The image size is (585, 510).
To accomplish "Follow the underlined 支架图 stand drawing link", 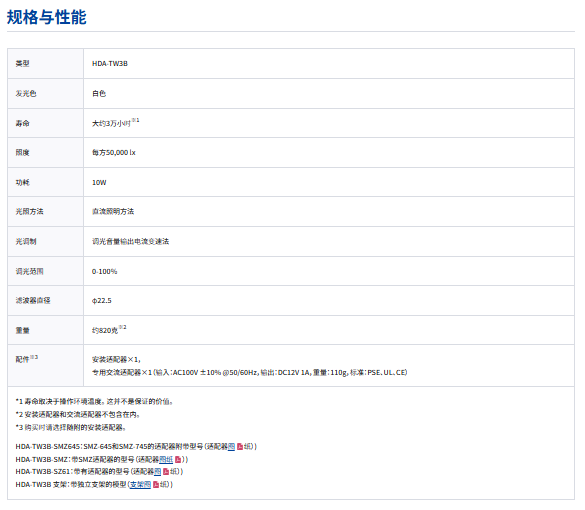I will (x=140, y=484).
